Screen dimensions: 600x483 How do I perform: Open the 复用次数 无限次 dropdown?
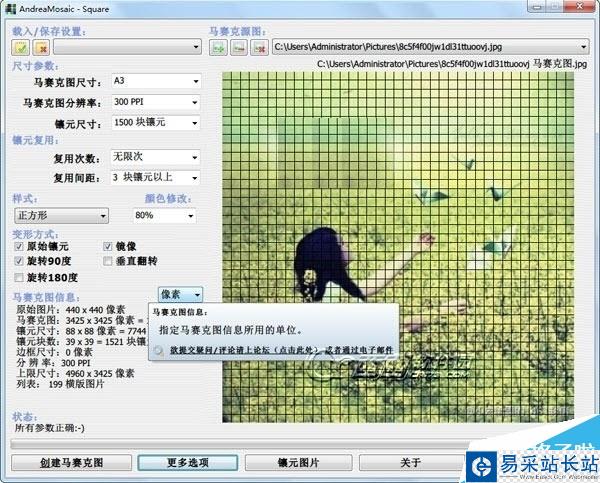[x=155, y=157]
